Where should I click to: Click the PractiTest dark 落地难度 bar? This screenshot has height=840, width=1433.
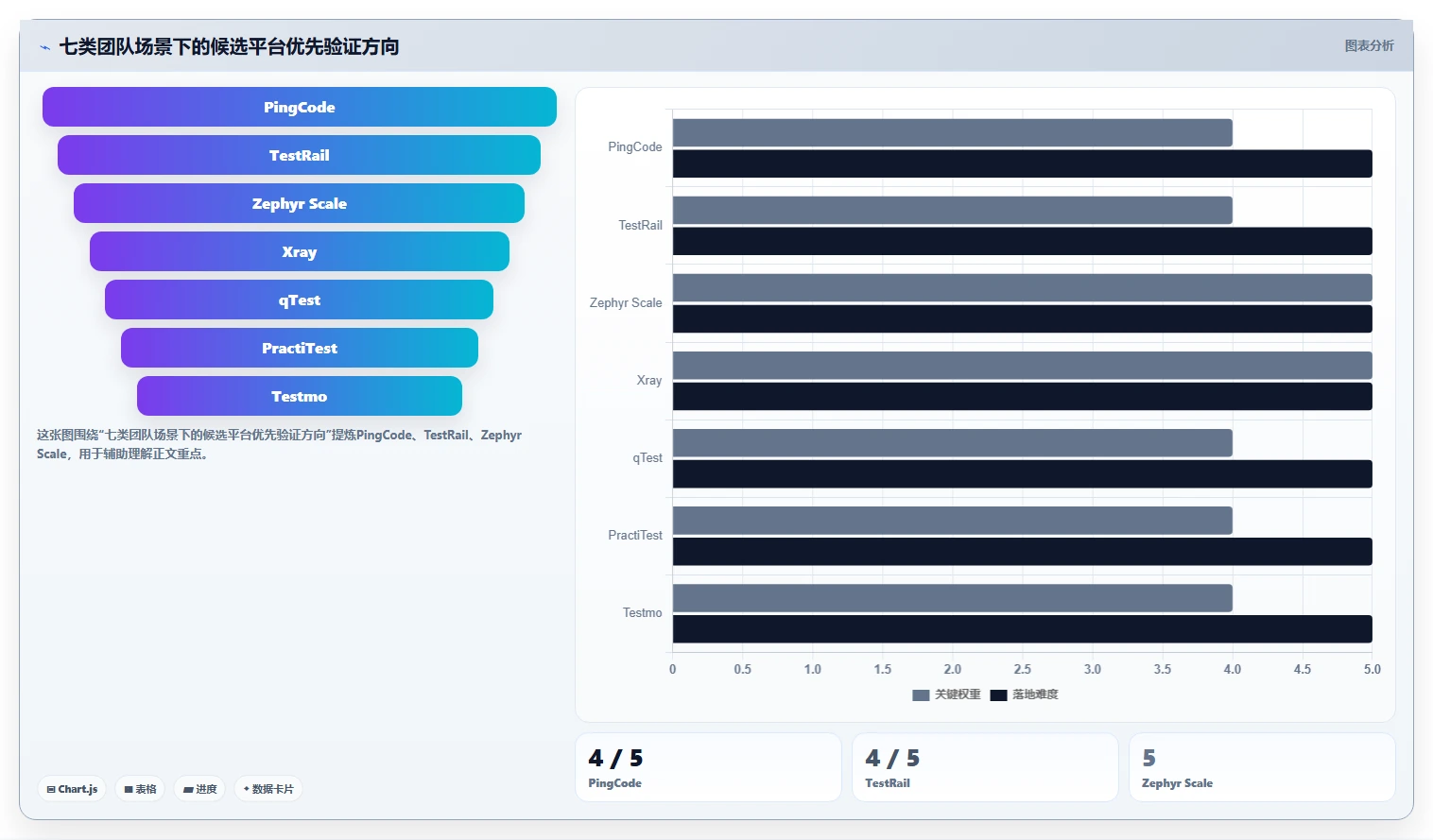pos(1022,551)
